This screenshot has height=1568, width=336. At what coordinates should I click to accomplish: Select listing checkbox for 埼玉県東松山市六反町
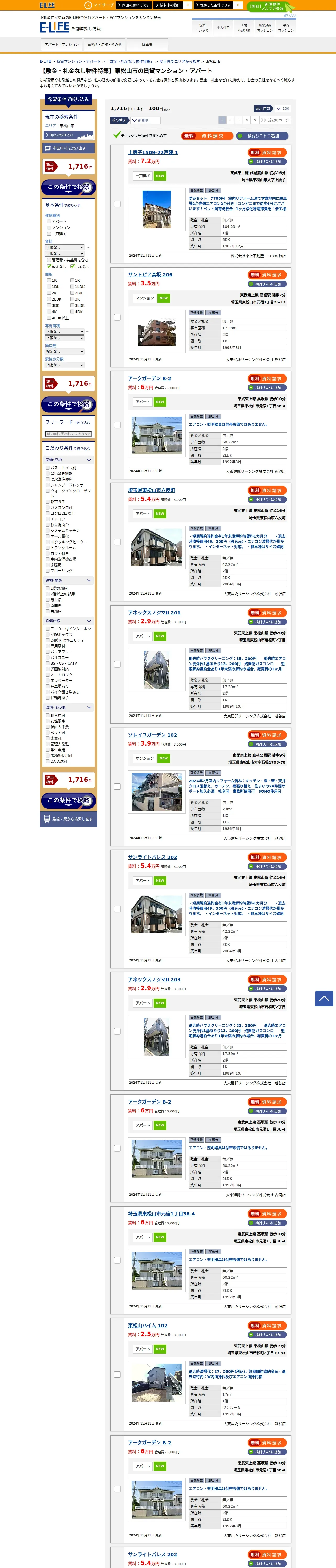tap(117, 542)
